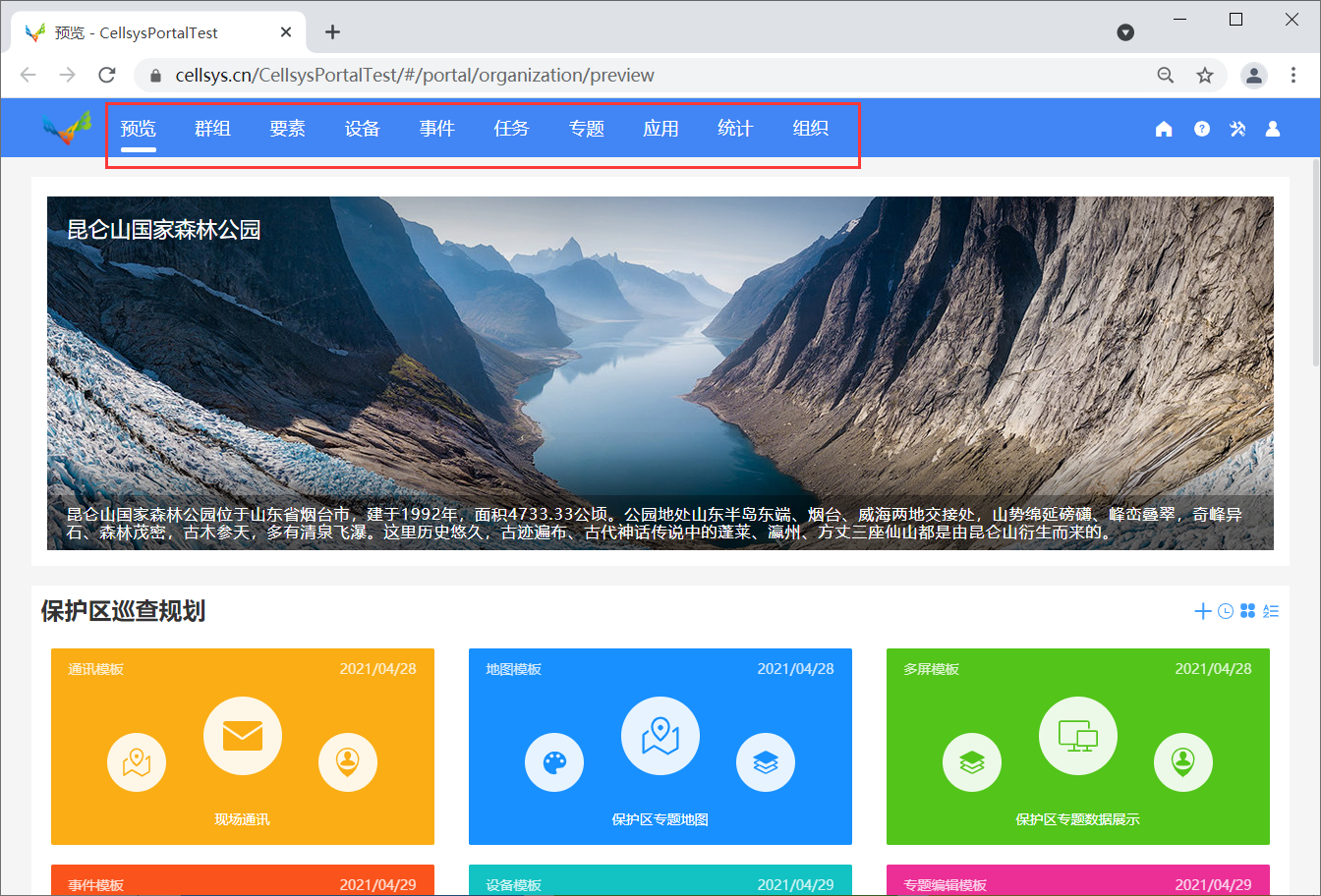The width and height of the screenshot is (1321, 896).
Task: Click the 专题编辑模板 card label
Action: (946, 885)
